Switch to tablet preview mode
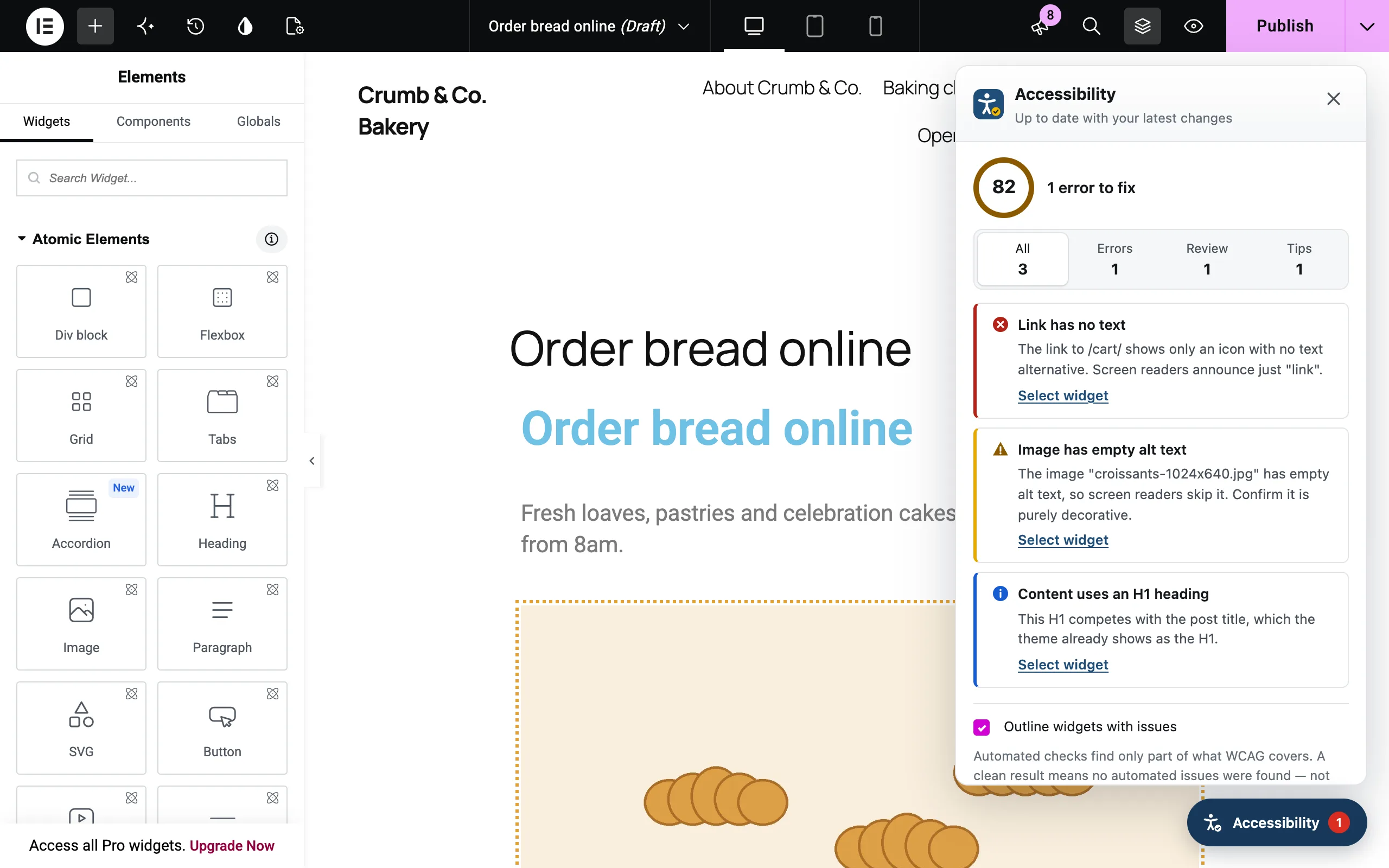 point(814,26)
